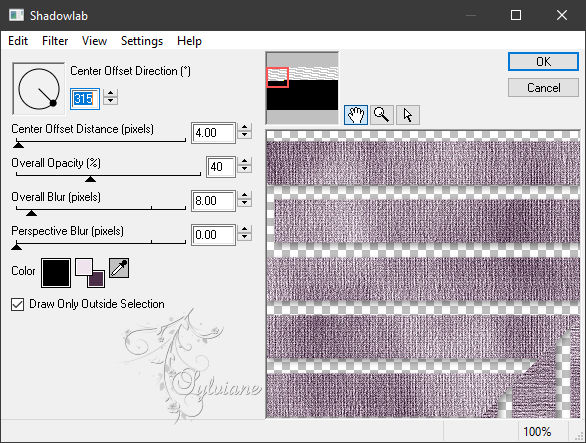Increase Center Offset Distance spinner
Image resolution: width=586 pixels, height=443 pixels.
pyautogui.click(x=244, y=127)
